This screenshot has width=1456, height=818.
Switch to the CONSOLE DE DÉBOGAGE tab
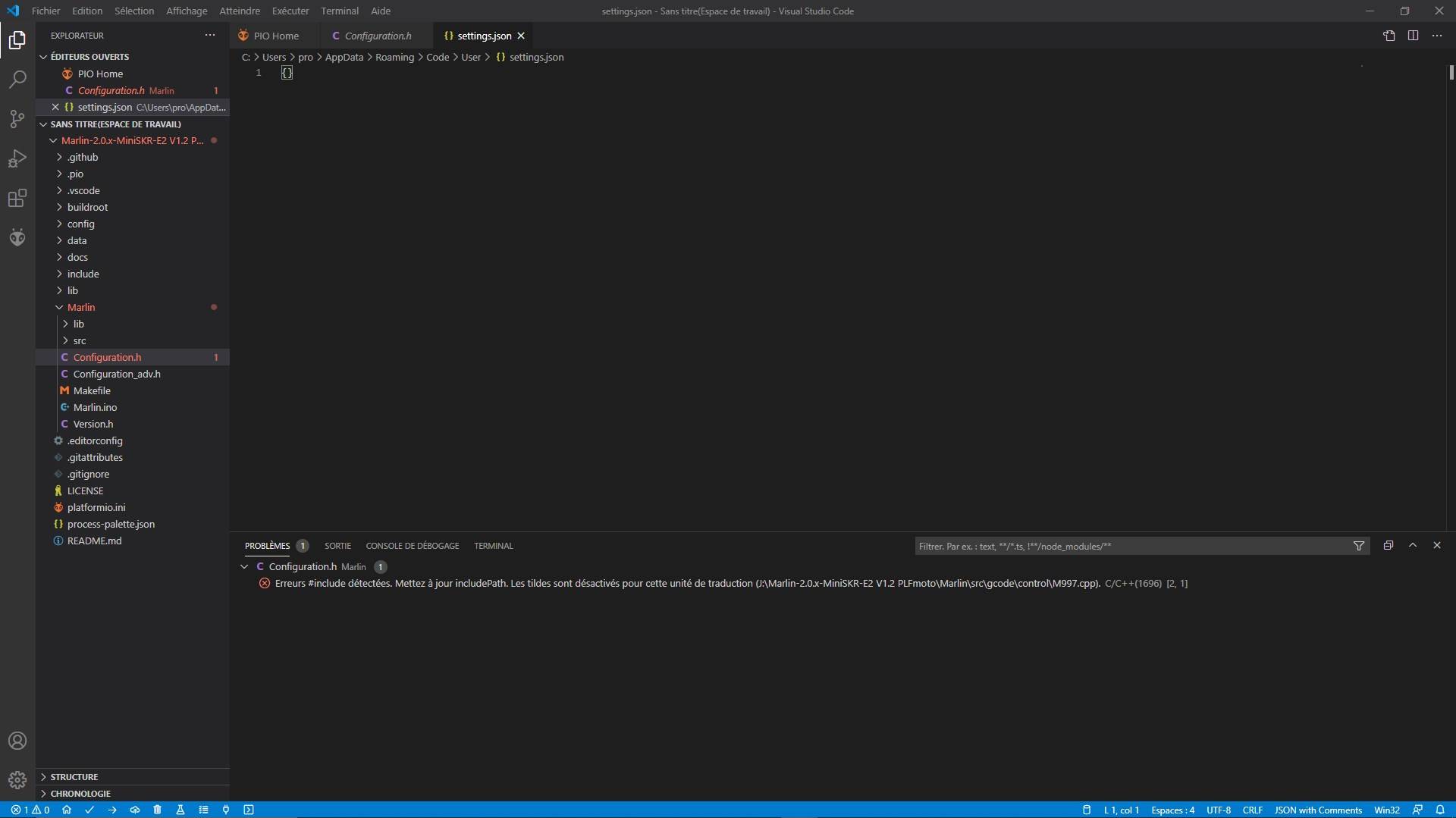point(413,546)
